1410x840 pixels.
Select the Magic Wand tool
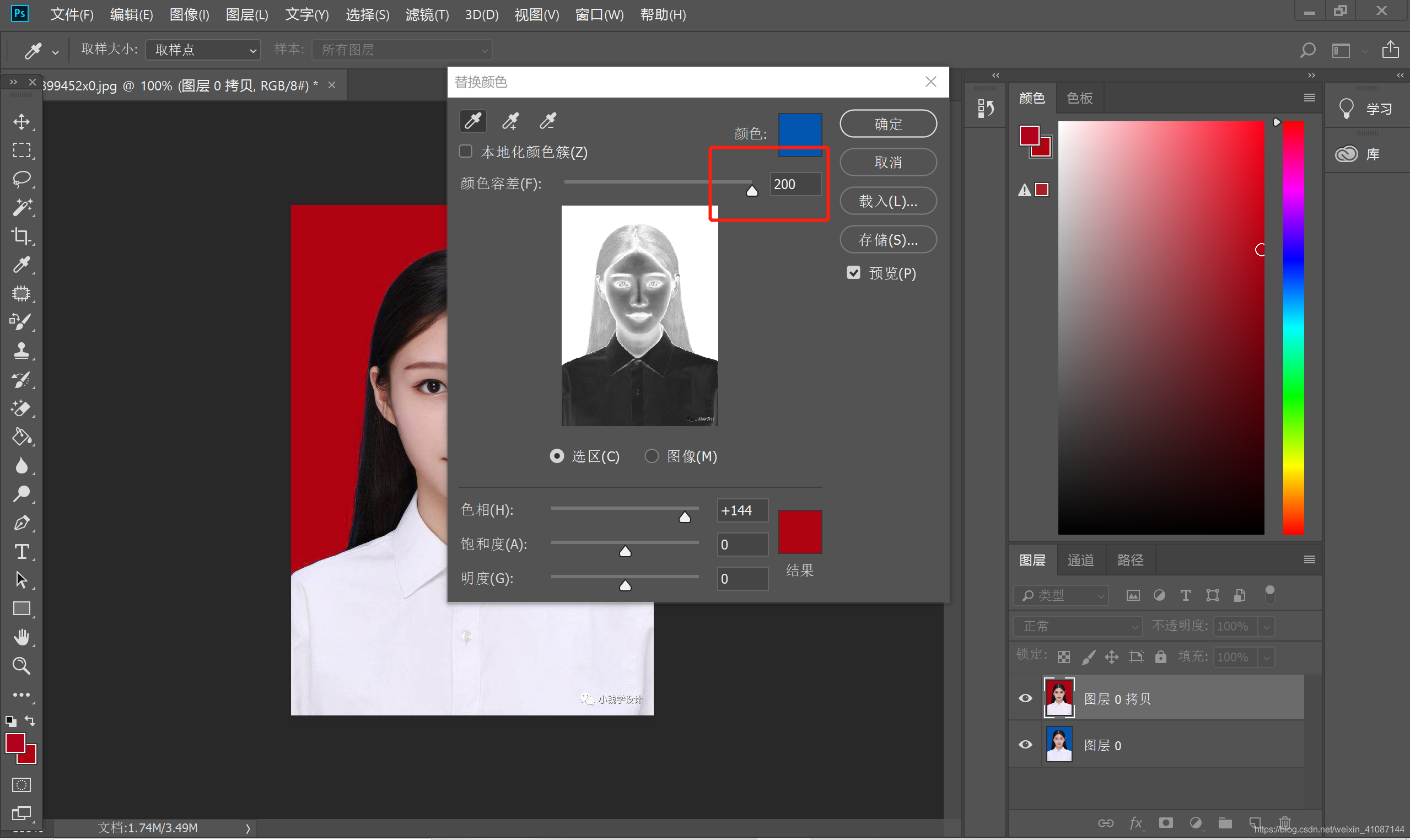(x=21, y=208)
